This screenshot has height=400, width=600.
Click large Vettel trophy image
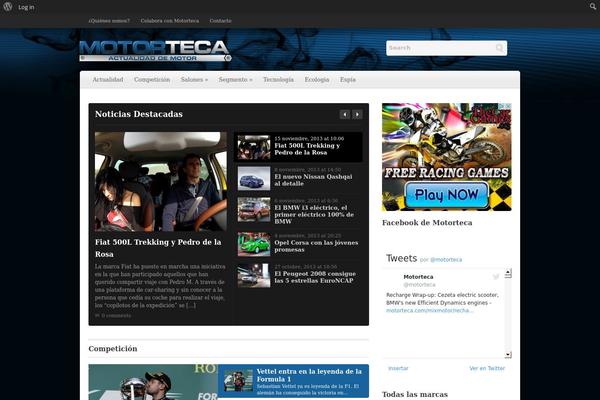point(153,382)
